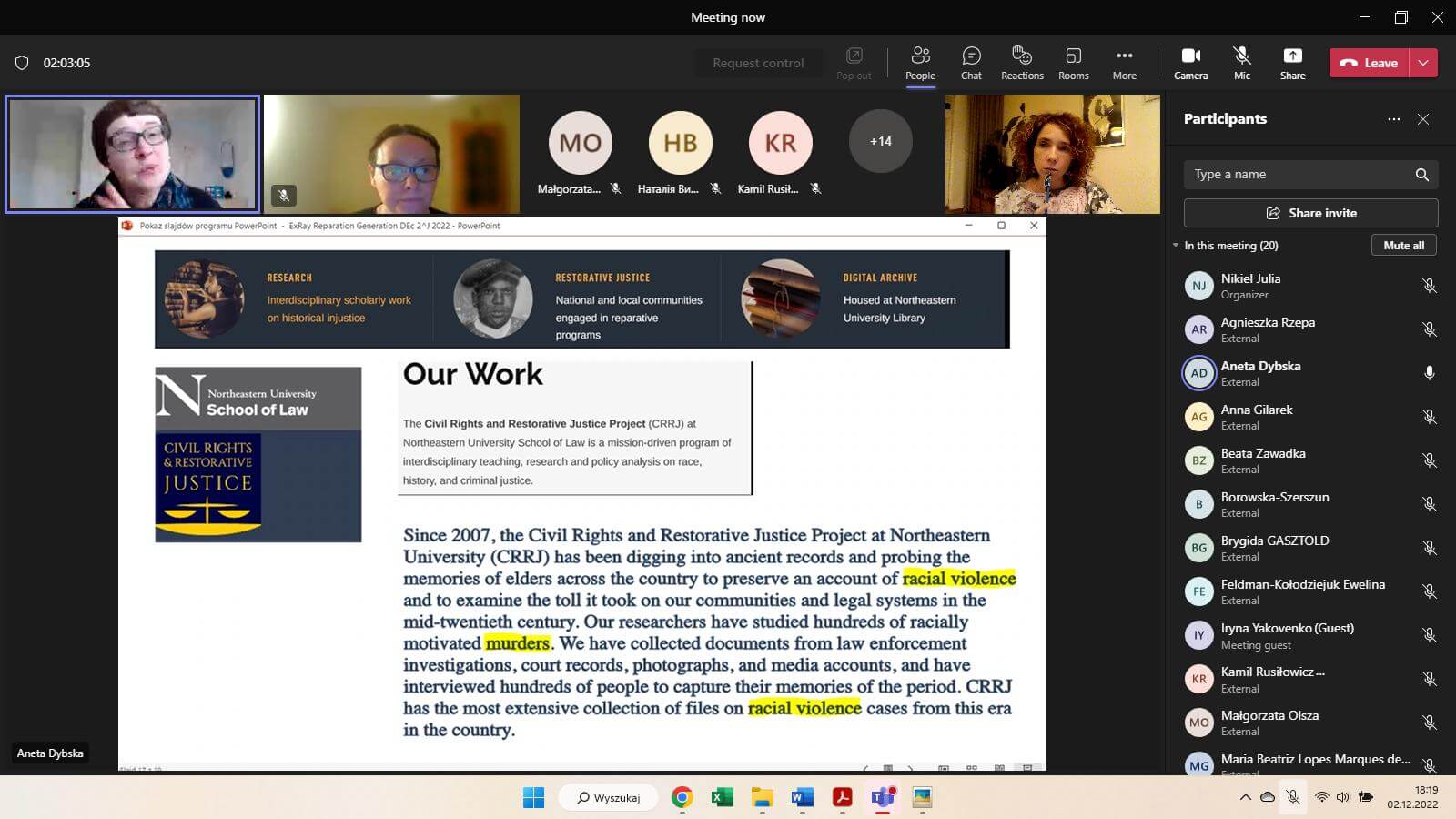The width and height of the screenshot is (1456, 819).
Task: Click Request control
Action: (758, 63)
